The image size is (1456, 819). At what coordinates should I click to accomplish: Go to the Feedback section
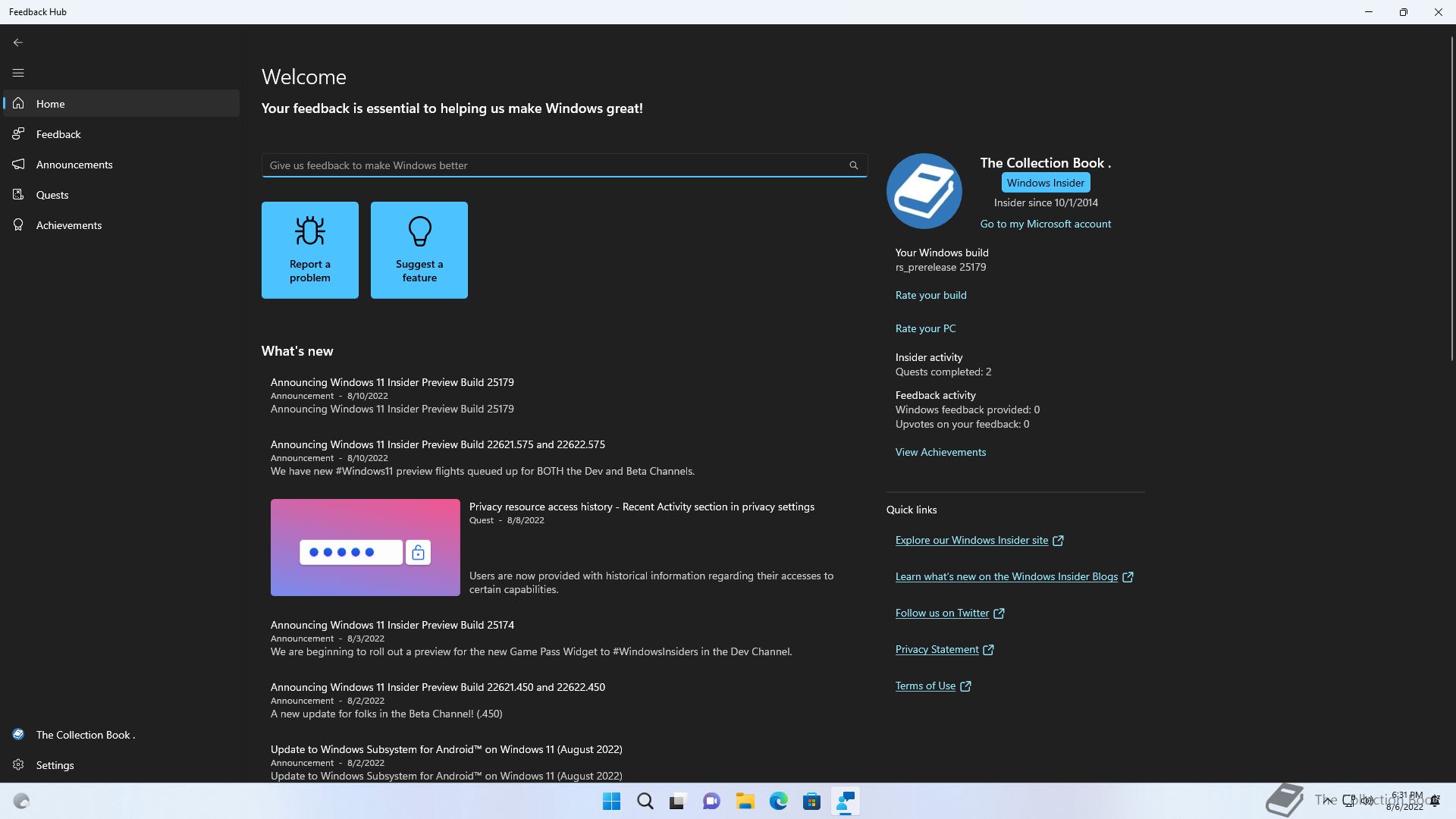(121, 134)
